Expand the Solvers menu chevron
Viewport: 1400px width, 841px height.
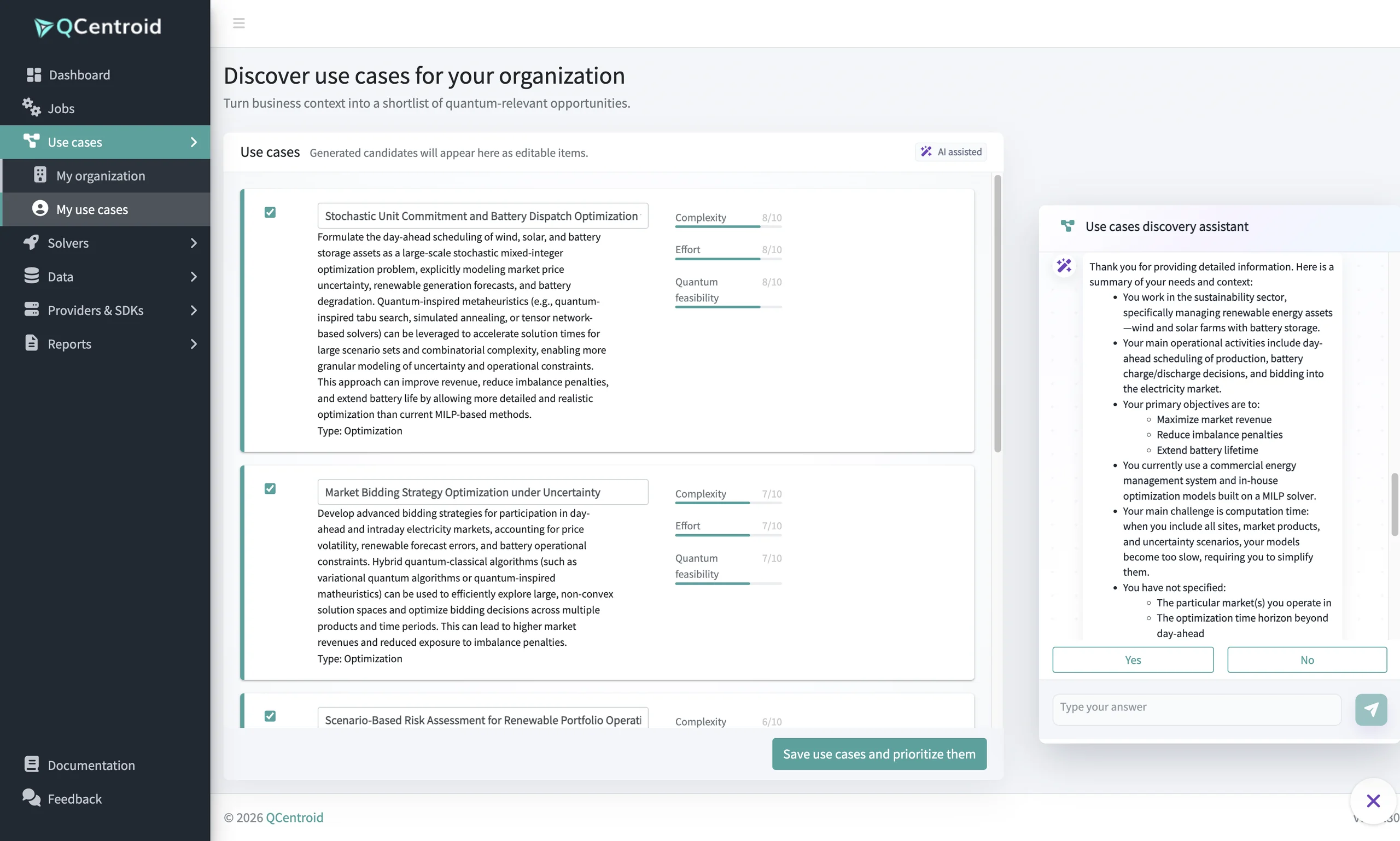[194, 243]
